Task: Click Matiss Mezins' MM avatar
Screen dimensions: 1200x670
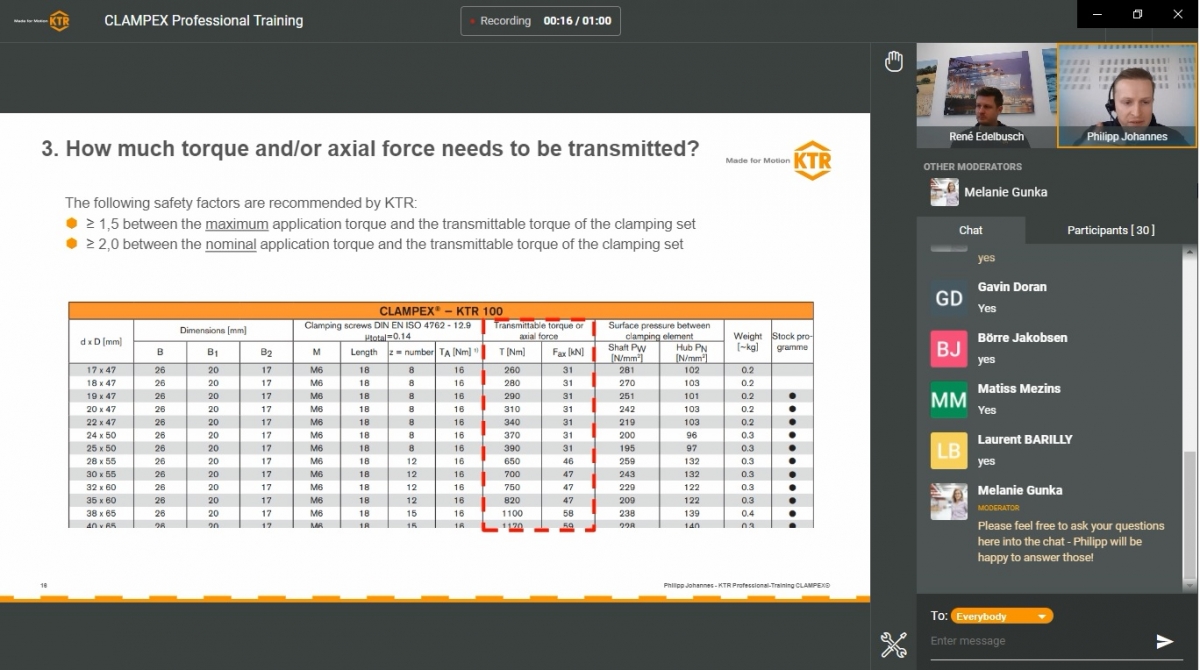Action: click(948, 400)
